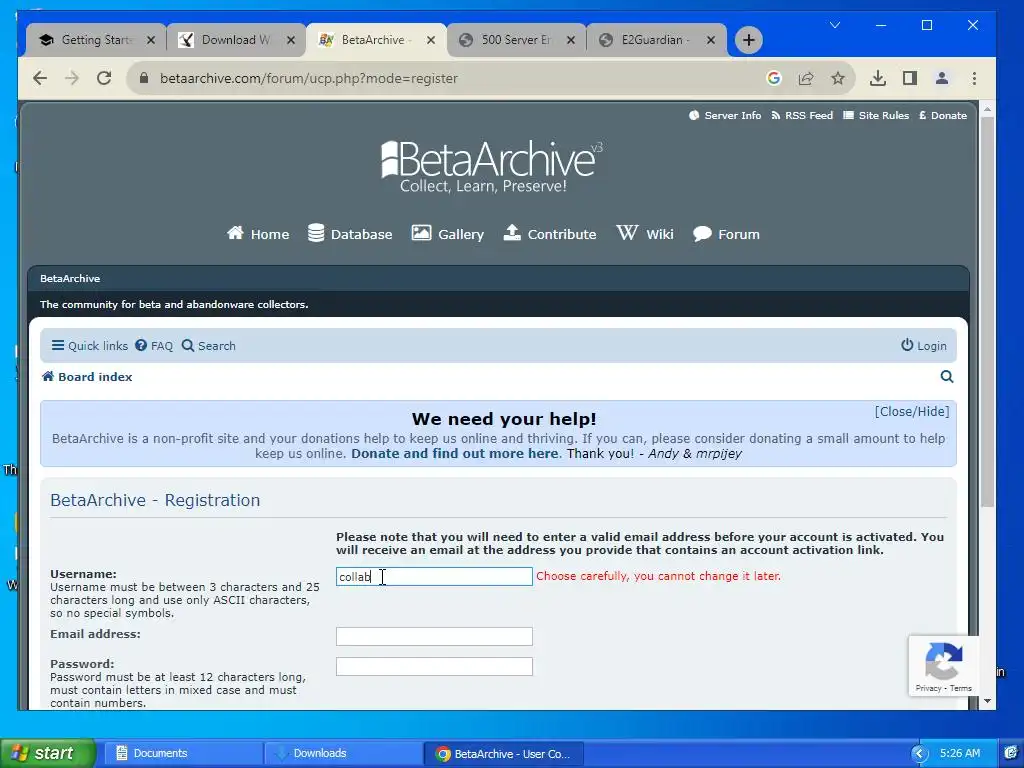The image size is (1024, 768).
Task: Switch to Downloads in taskbar
Action: pos(343,754)
